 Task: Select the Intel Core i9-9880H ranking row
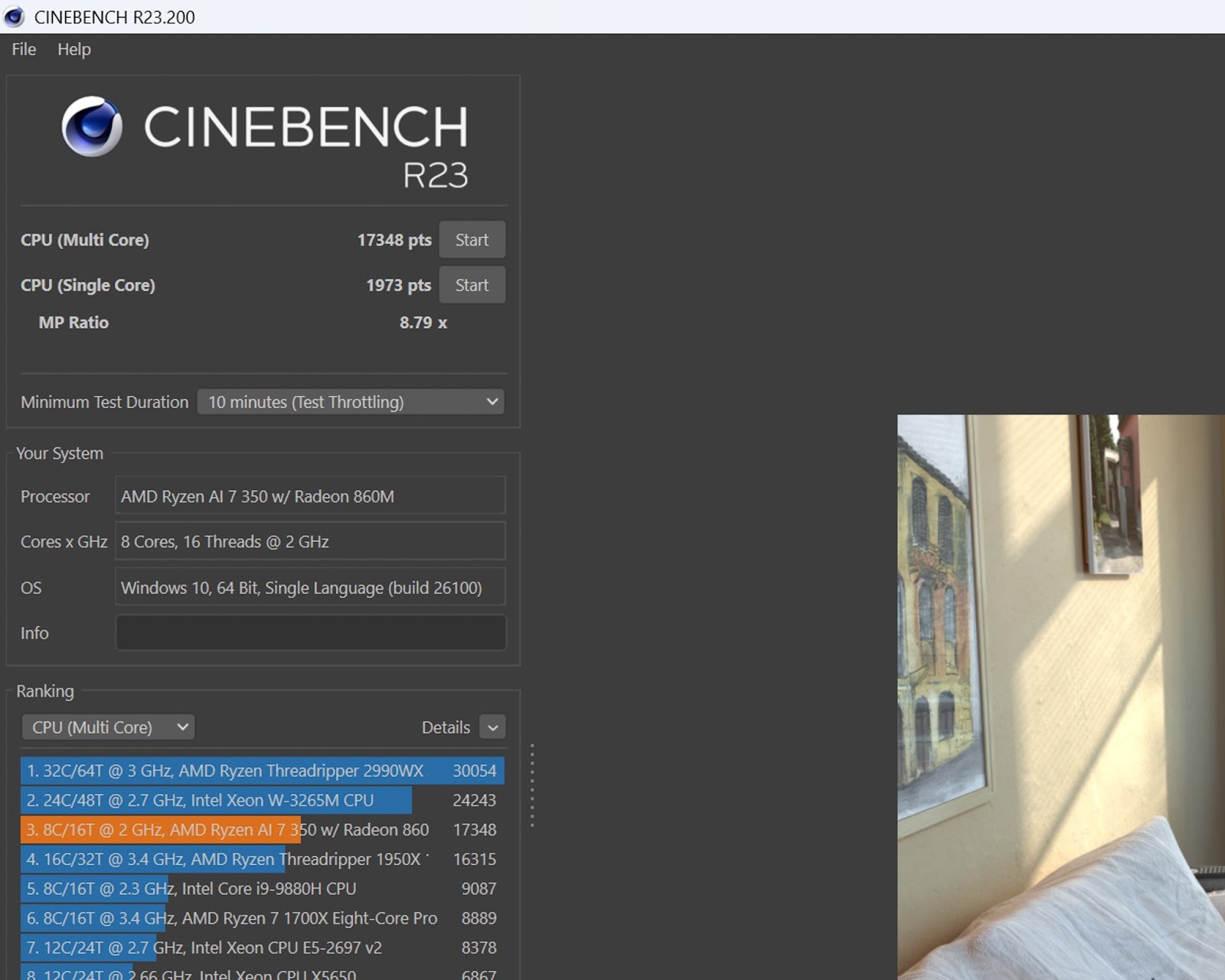coord(262,888)
